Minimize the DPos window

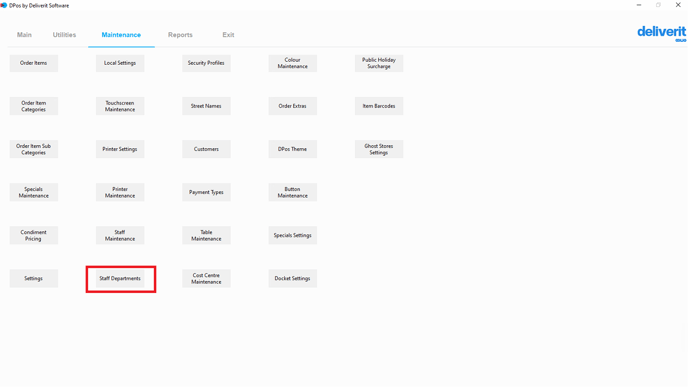pos(639,5)
